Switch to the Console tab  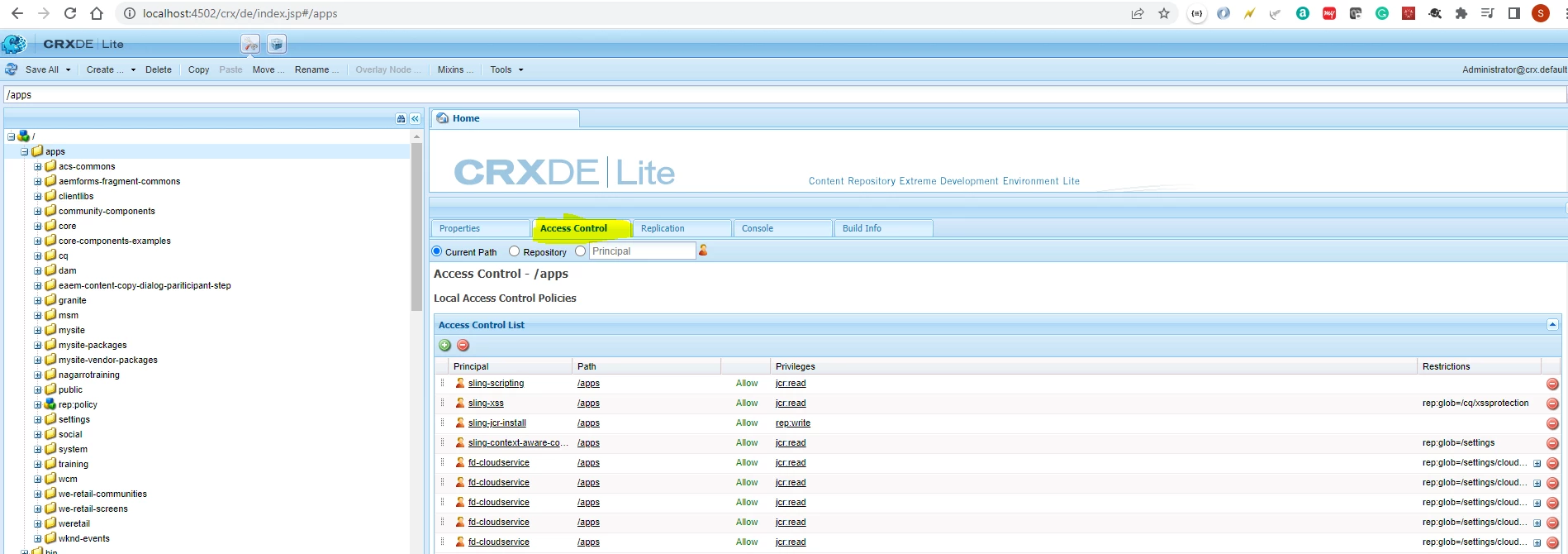coord(783,228)
